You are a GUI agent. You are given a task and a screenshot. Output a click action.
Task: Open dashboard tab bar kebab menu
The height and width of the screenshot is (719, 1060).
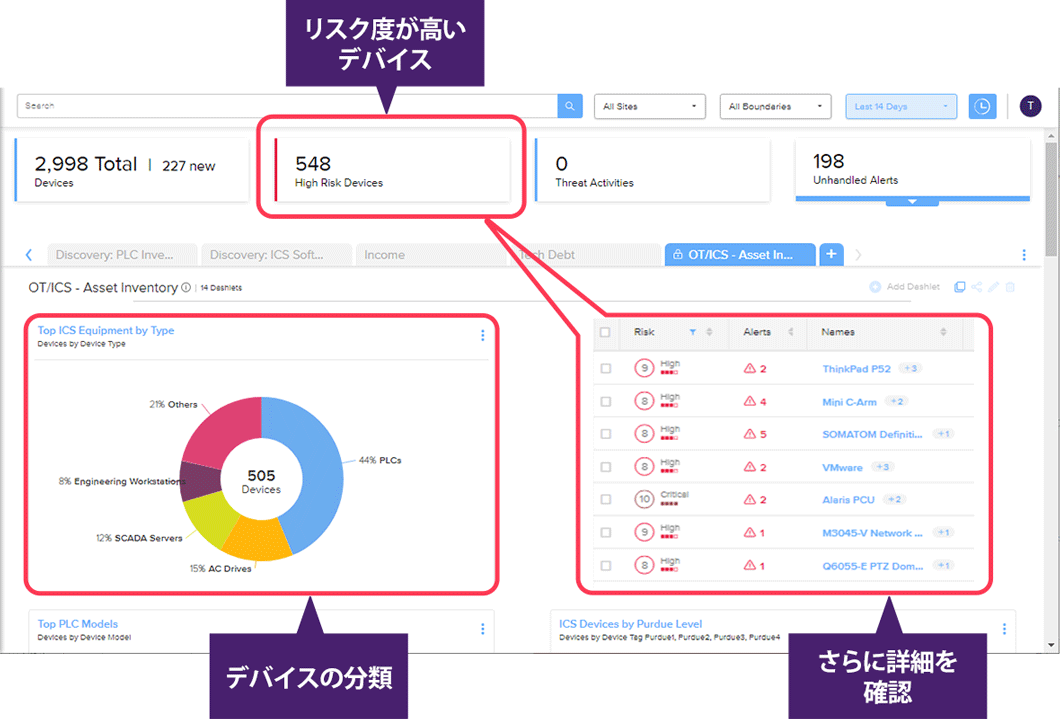coord(1023,255)
